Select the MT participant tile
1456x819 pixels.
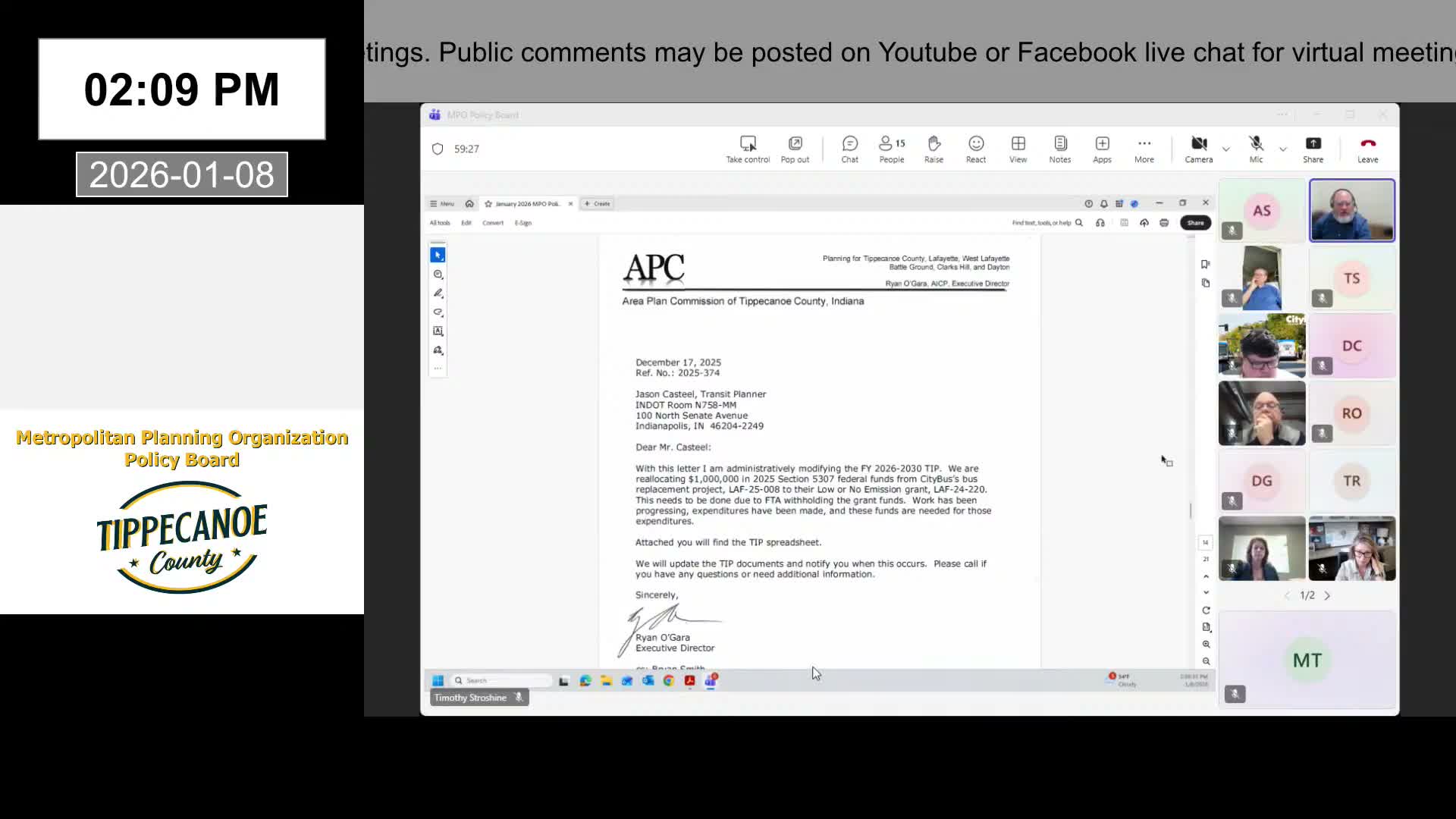coord(1307,661)
